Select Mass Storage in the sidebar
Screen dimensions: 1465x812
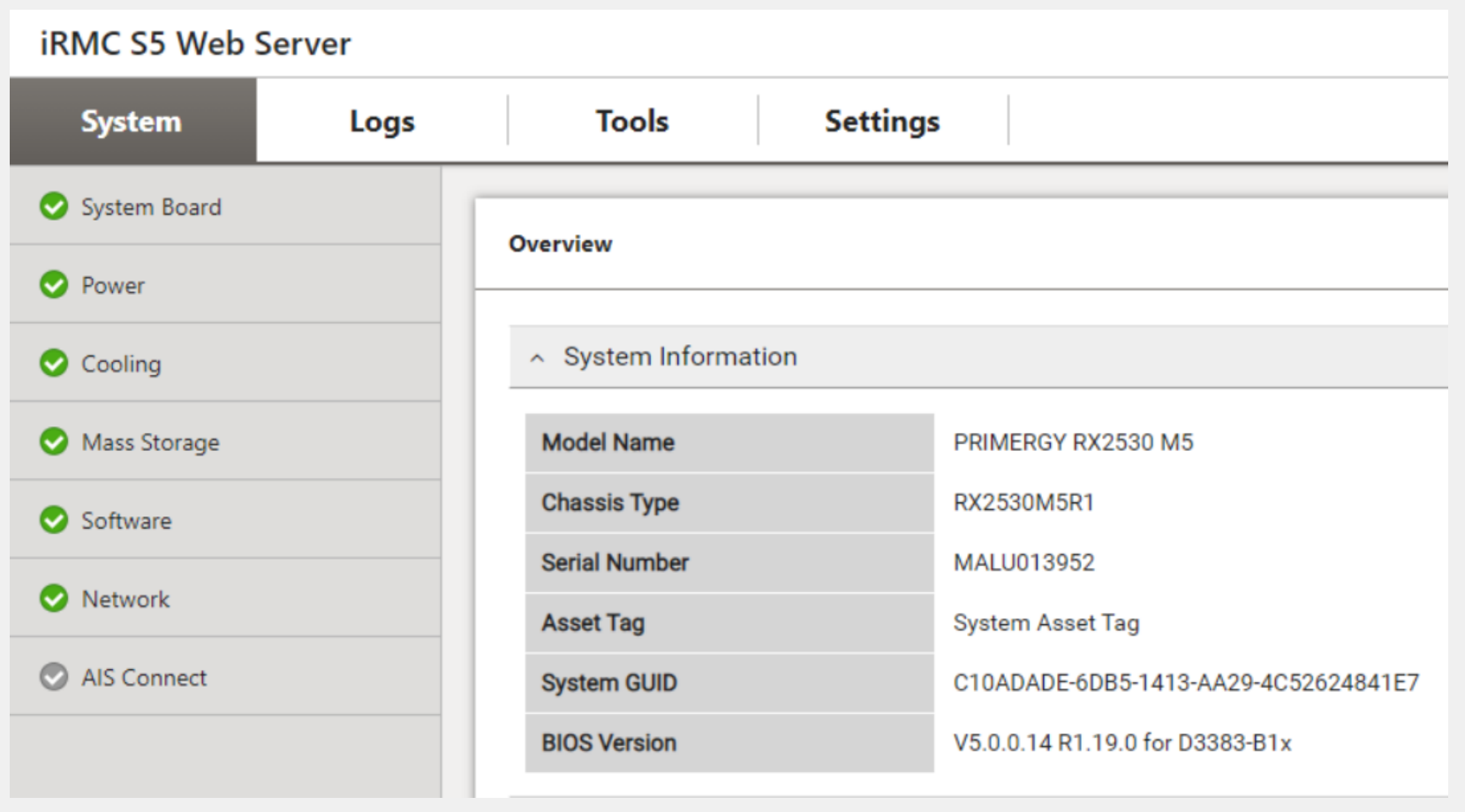[225, 441]
